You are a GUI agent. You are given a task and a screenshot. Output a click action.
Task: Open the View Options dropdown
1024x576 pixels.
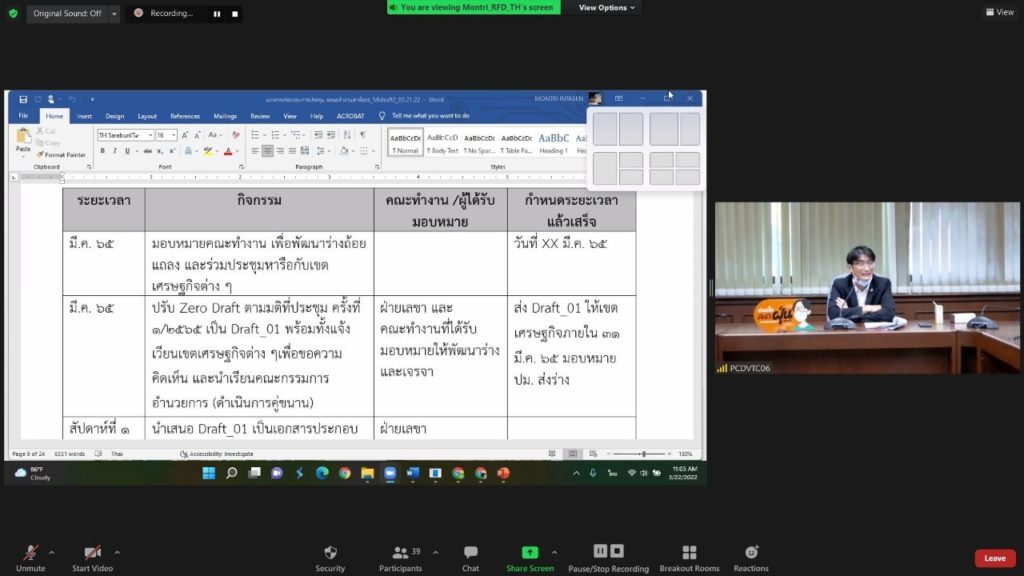(x=607, y=8)
